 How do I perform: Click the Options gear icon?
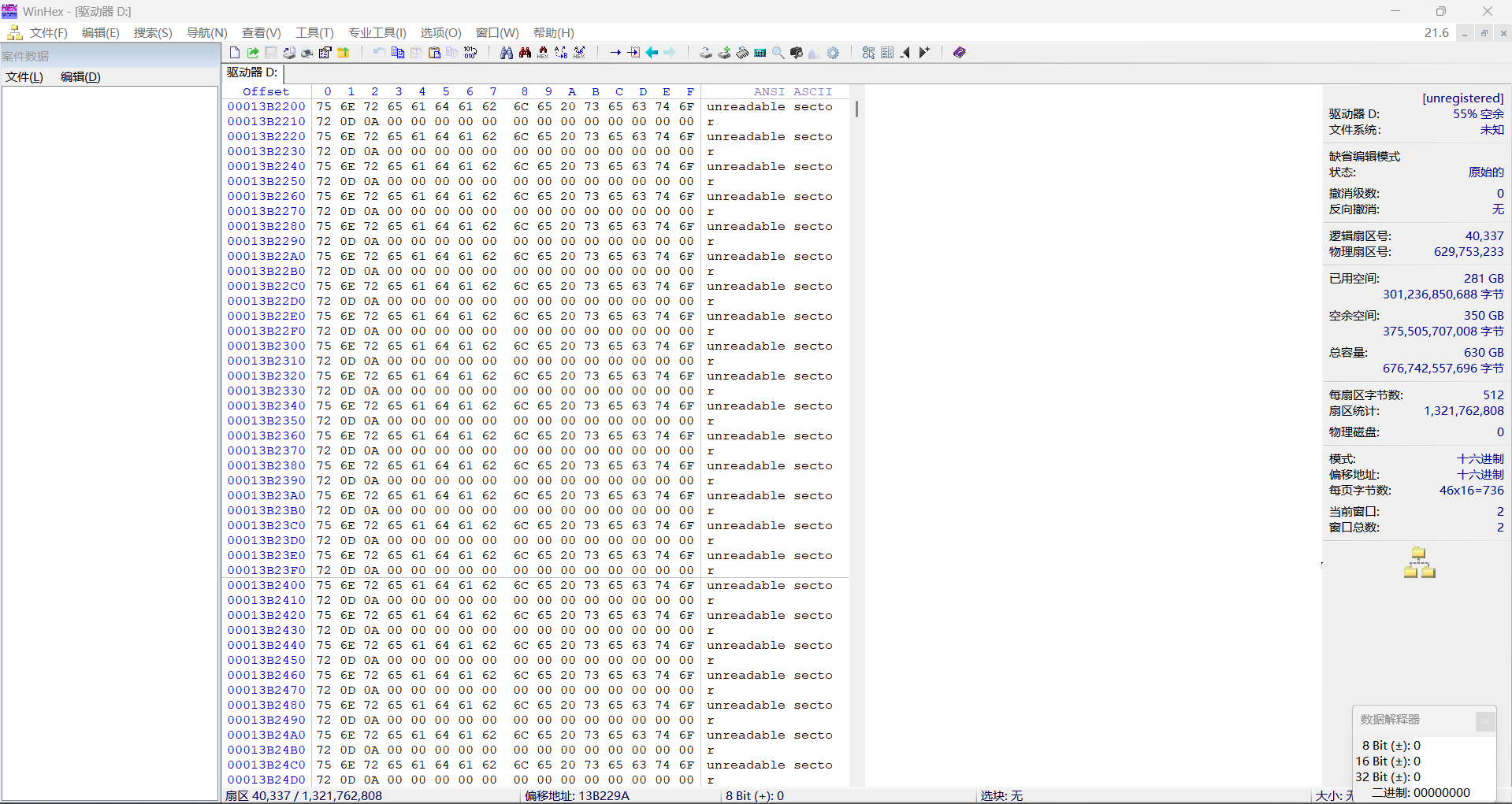click(833, 53)
